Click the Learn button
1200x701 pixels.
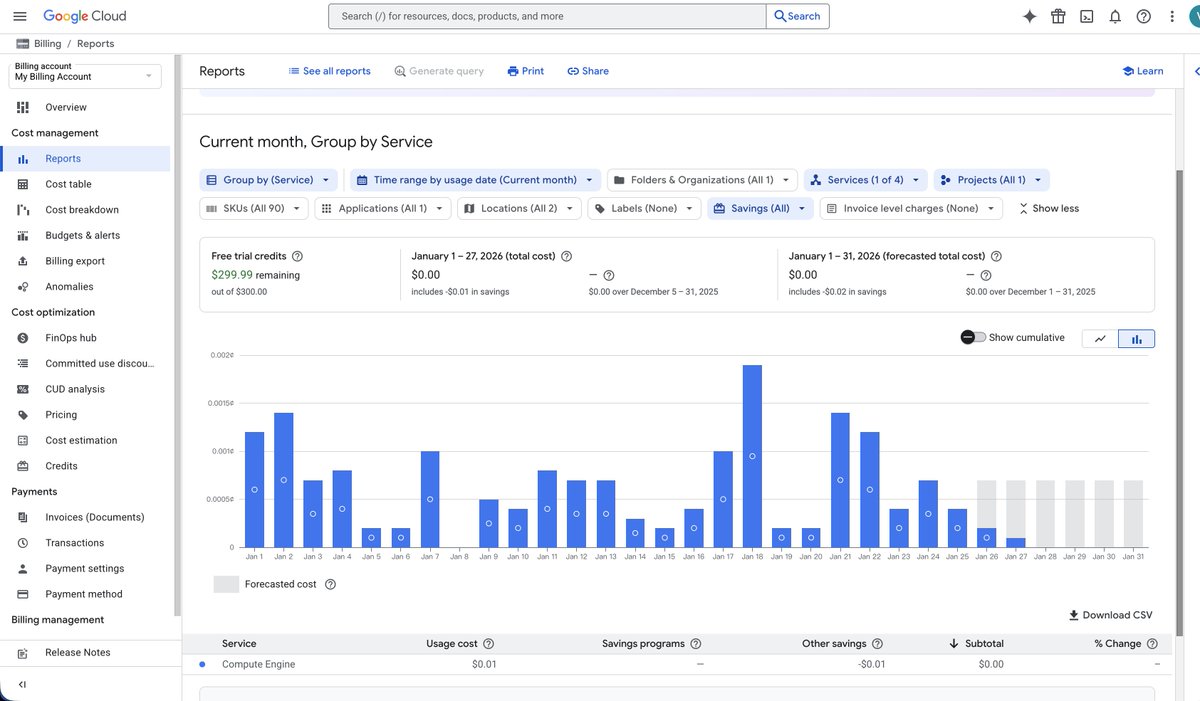pos(1142,71)
